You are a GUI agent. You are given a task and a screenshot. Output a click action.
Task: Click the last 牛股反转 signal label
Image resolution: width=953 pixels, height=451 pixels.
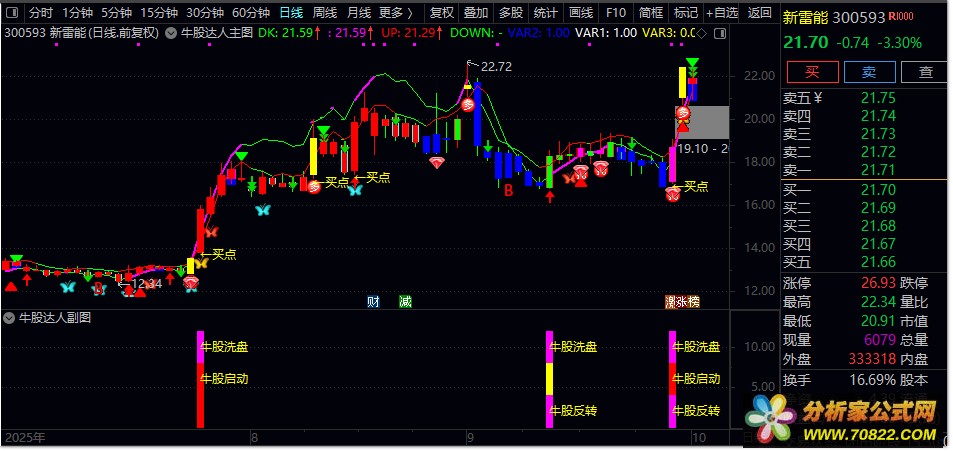coord(696,411)
